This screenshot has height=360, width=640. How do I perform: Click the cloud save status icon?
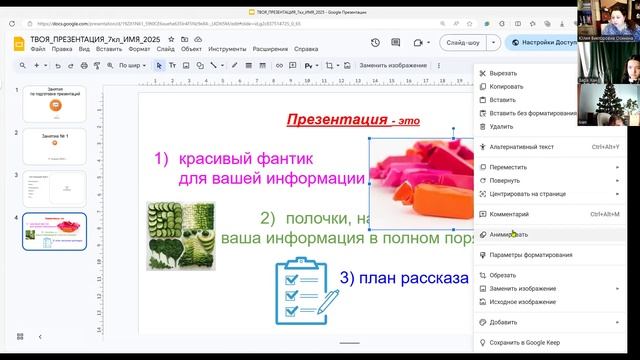(198, 39)
